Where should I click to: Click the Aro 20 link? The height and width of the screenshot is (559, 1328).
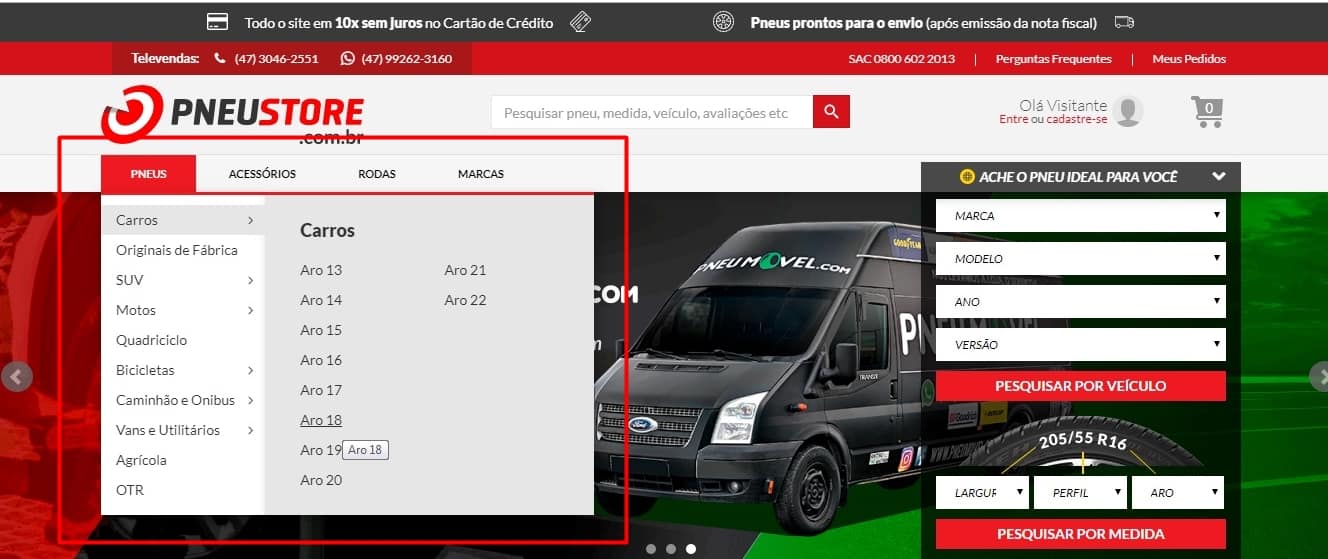[321, 480]
